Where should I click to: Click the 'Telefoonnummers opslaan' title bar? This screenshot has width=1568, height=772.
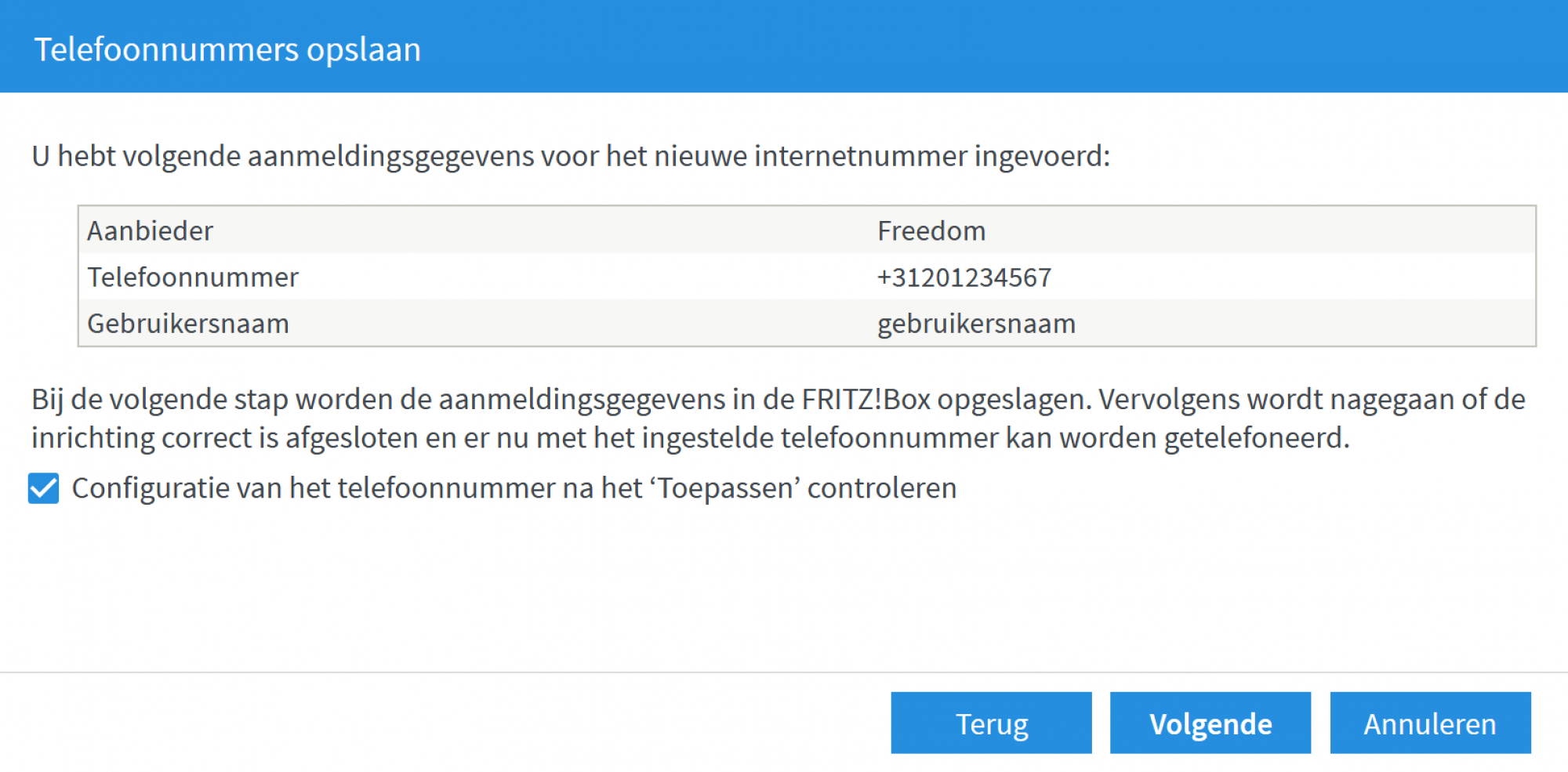pyautogui.click(x=227, y=49)
